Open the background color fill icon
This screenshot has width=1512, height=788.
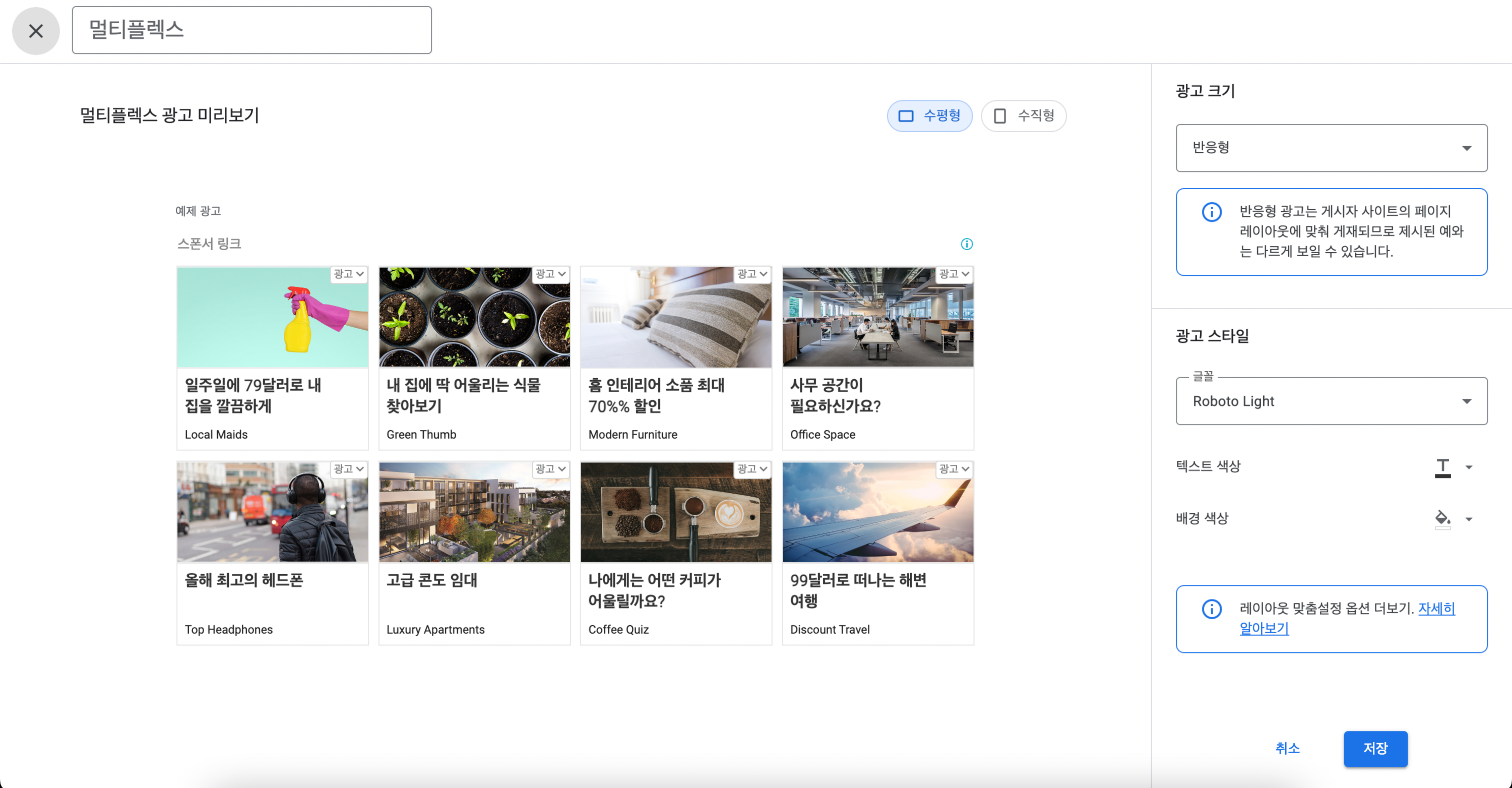tap(1443, 519)
